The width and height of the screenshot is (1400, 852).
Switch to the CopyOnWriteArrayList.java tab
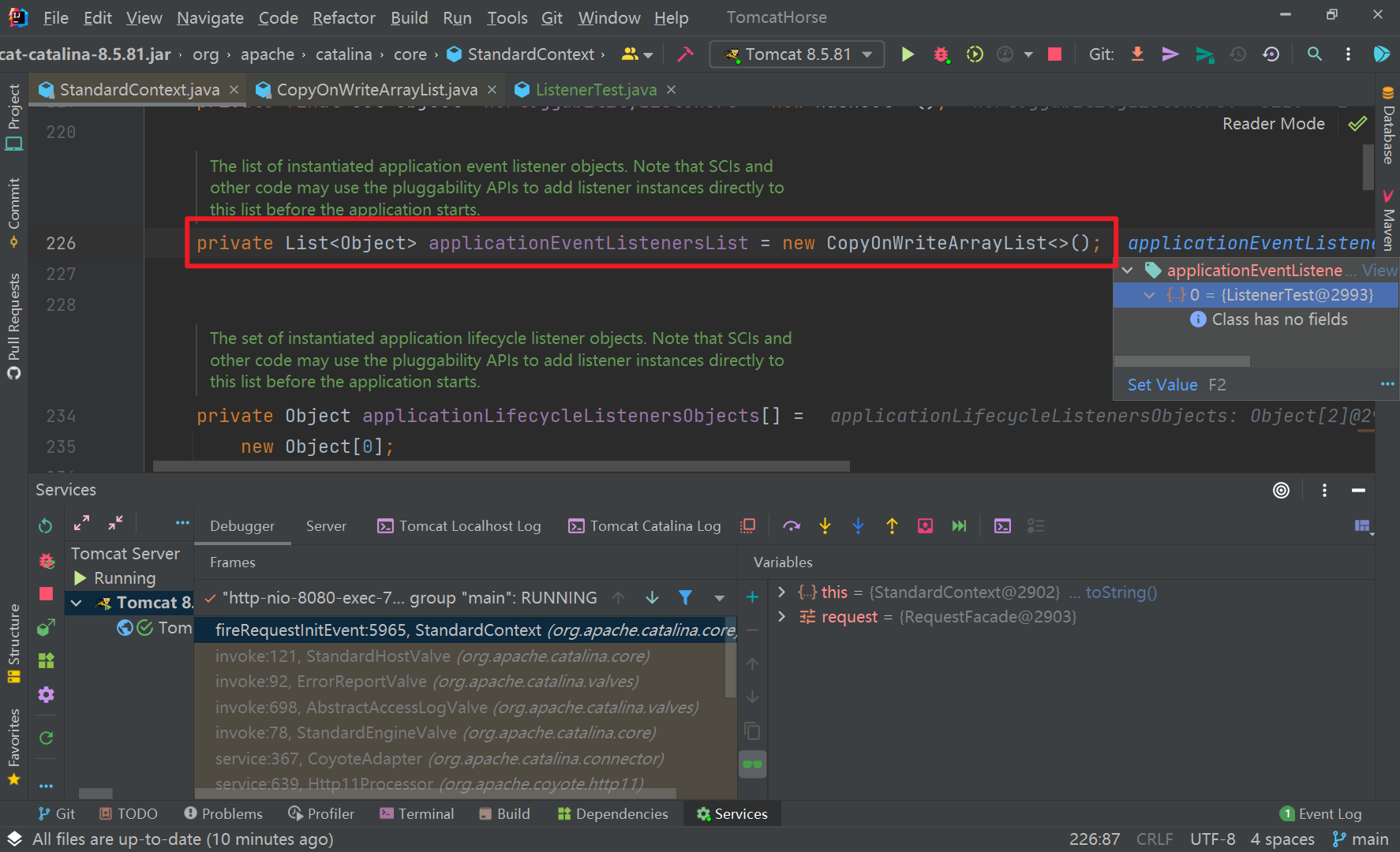point(376,90)
